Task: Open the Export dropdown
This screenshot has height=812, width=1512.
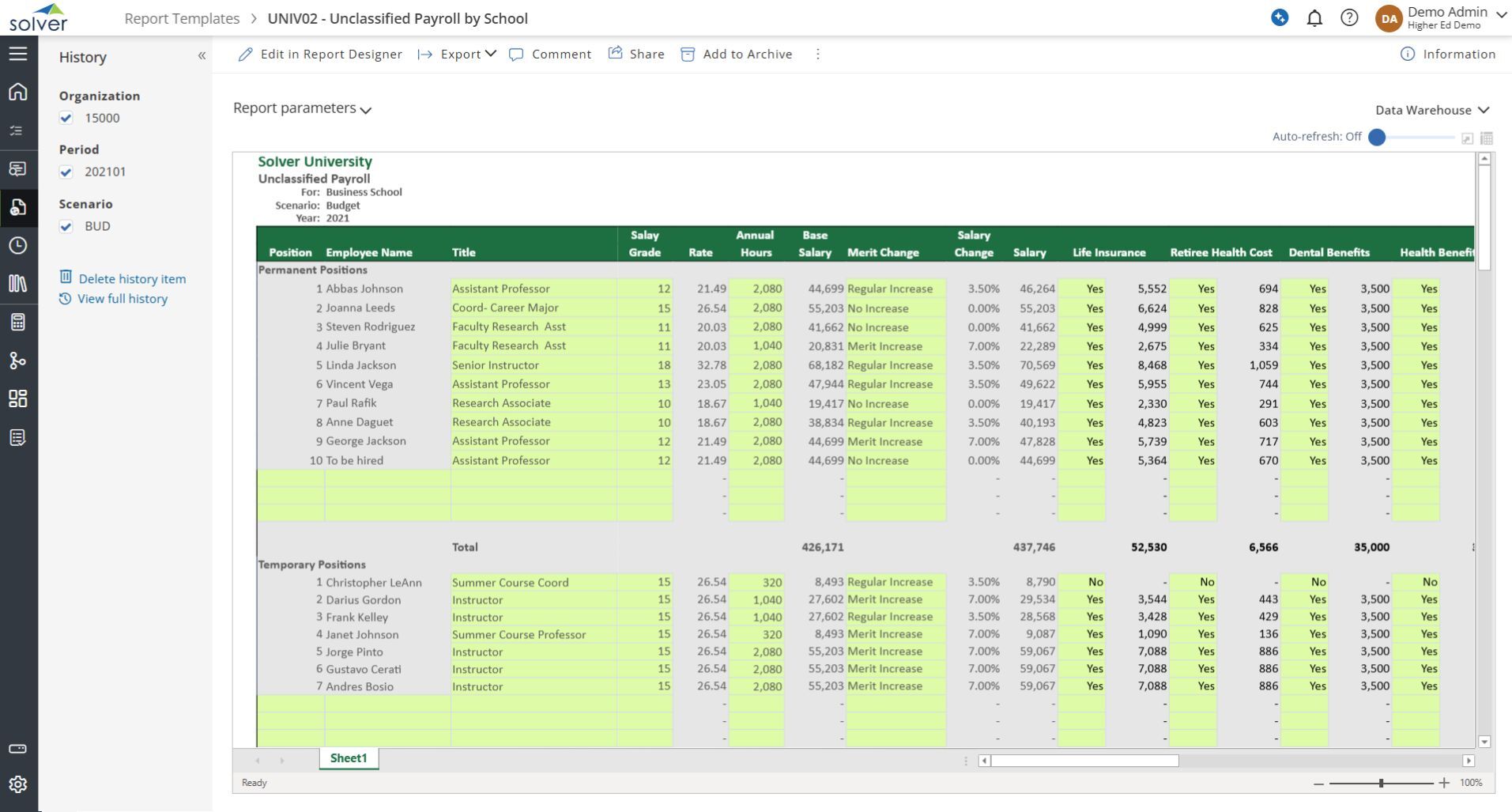Action: [458, 55]
